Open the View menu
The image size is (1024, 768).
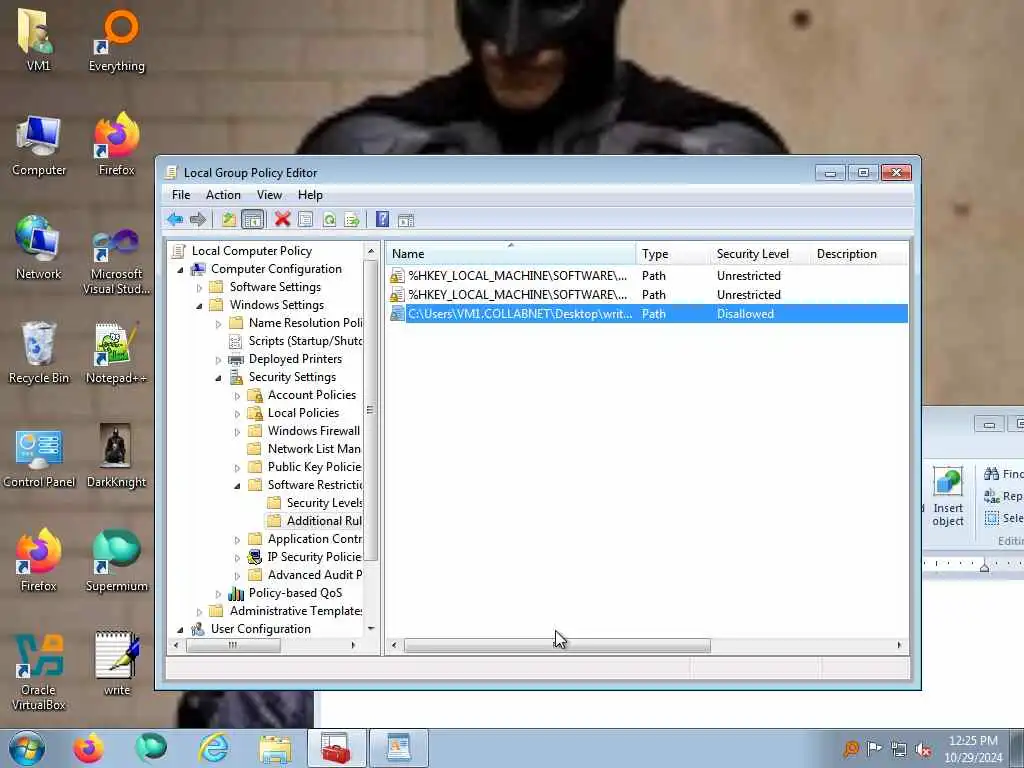[x=269, y=195]
